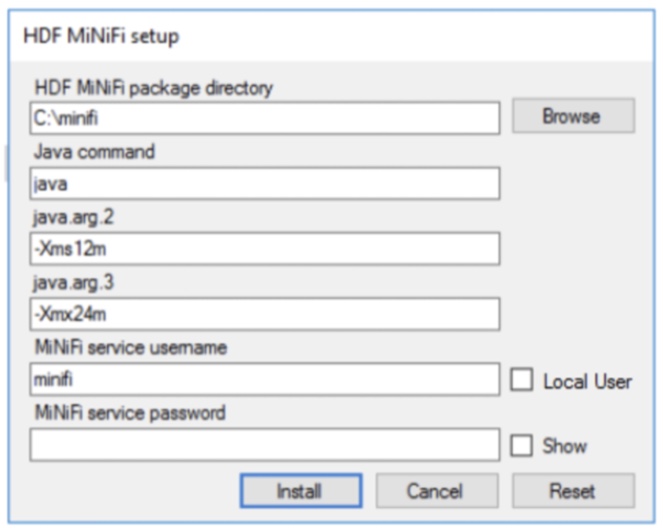Click the 'HDF MiNiFi package directory' label
The height and width of the screenshot is (532, 663).
pyautogui.click(x=153, y=89)
